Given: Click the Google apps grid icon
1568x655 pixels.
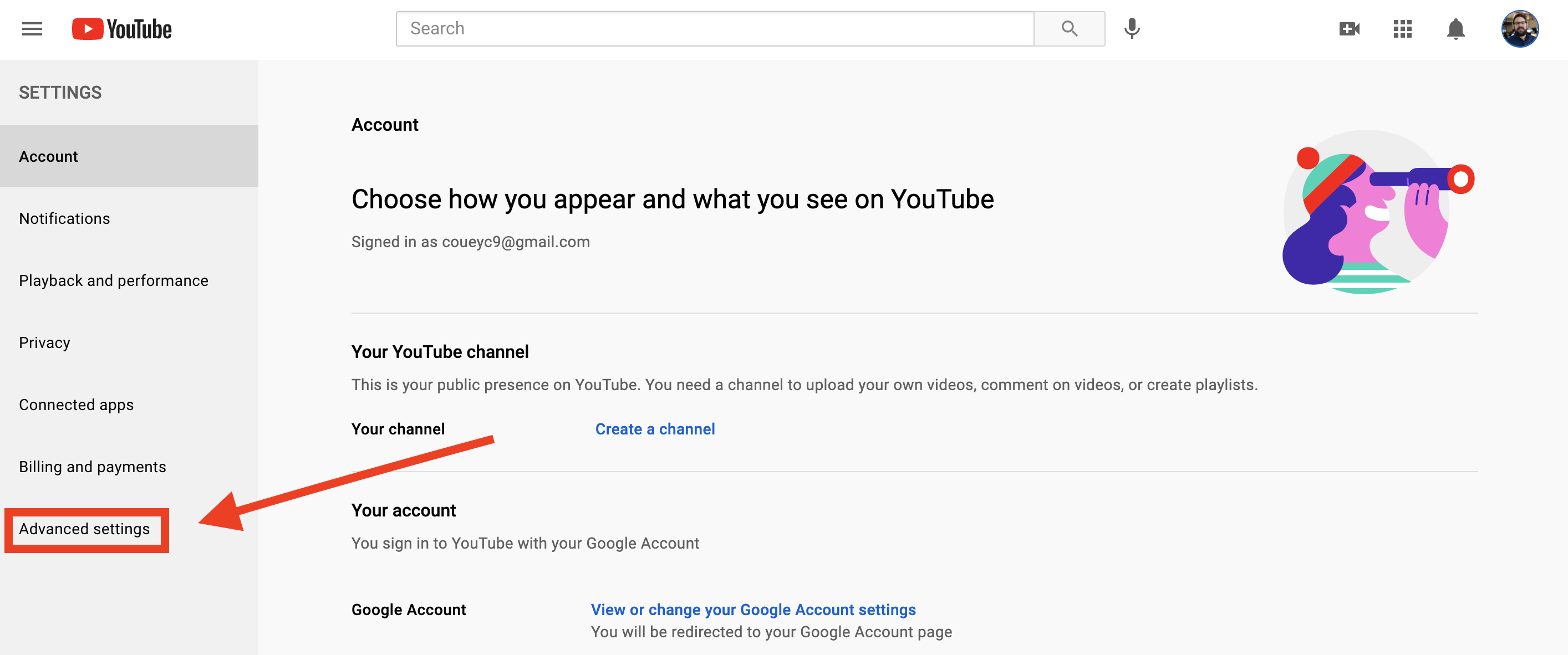Looking at the screenshot, I should coord(1403,28).
